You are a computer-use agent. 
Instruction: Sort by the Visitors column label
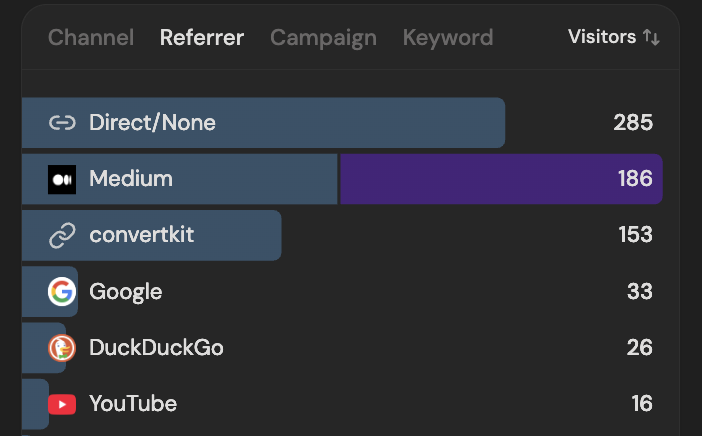click(602, 37)
